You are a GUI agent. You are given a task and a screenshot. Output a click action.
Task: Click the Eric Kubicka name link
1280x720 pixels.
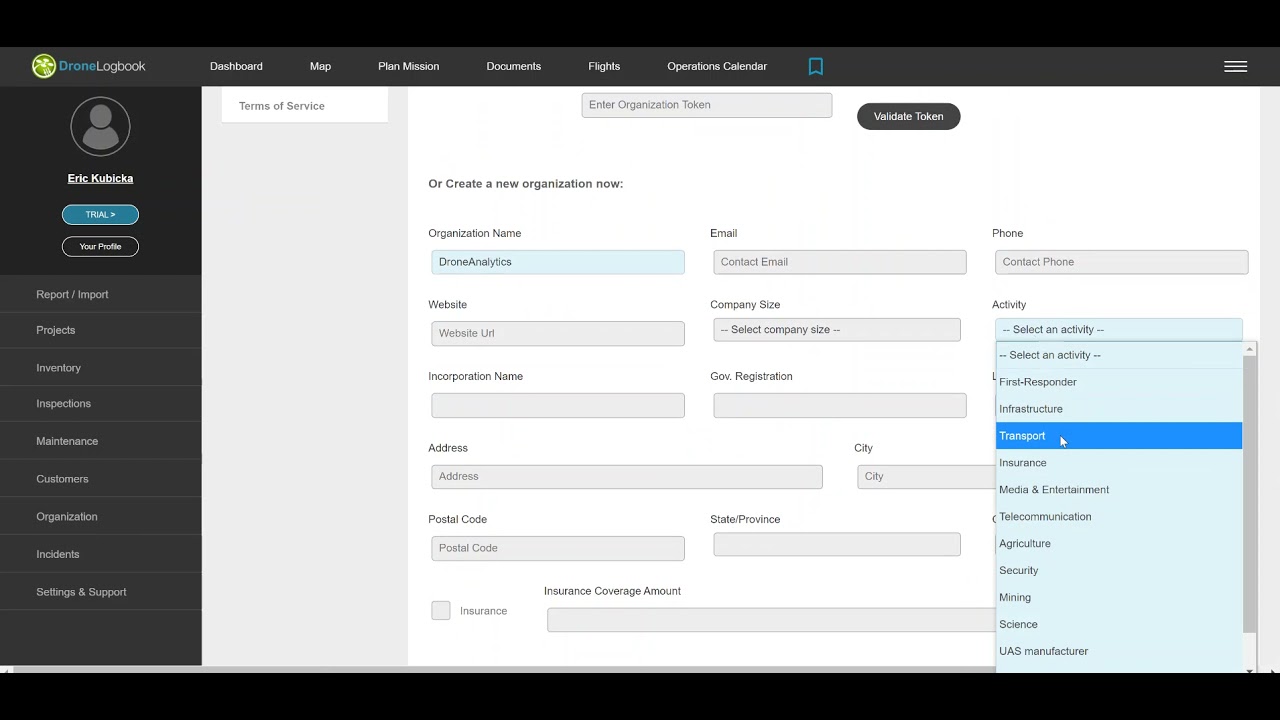tap(100, 178)
